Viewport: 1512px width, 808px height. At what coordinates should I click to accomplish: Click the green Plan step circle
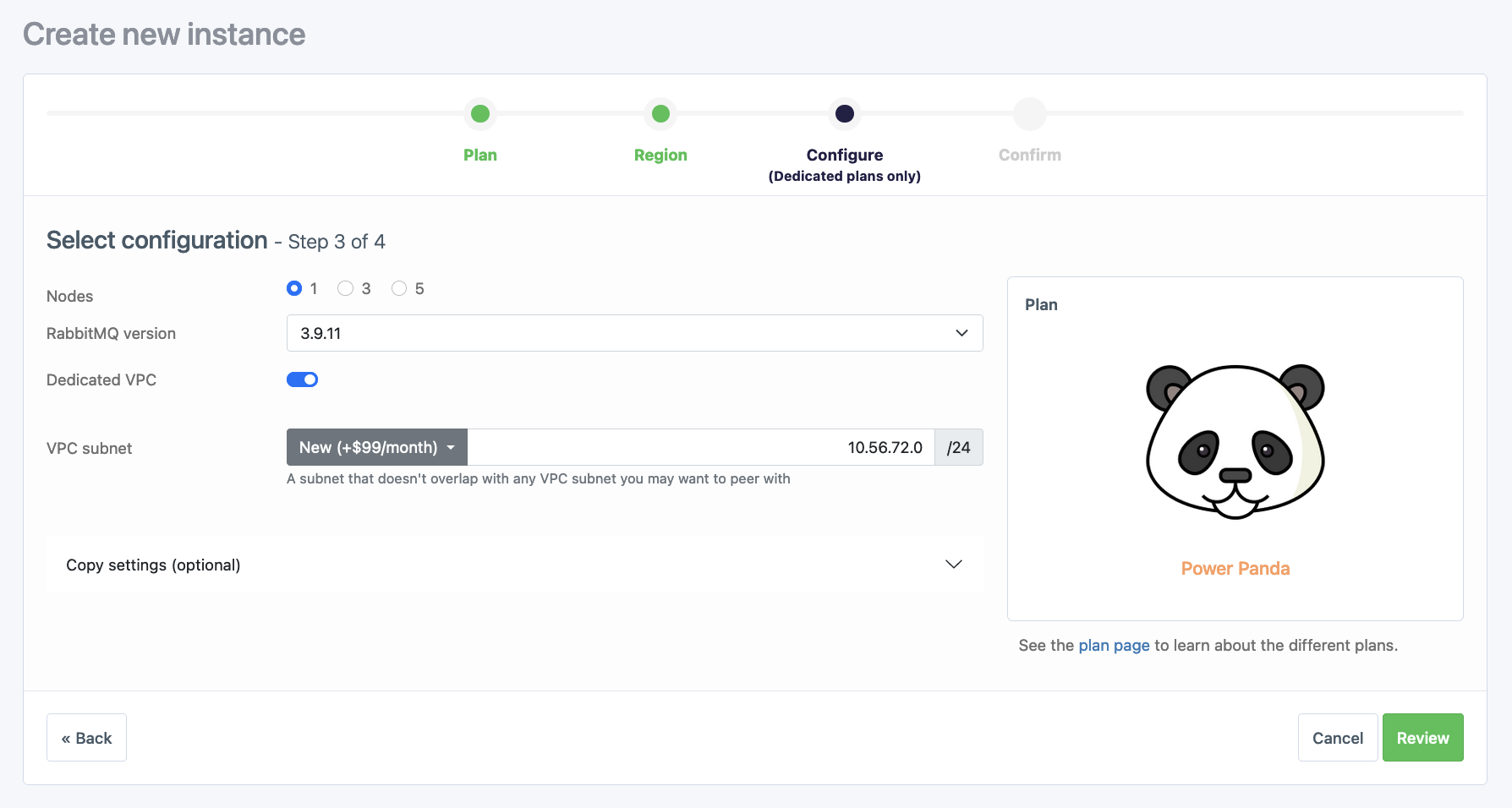[x=480, y=113]
